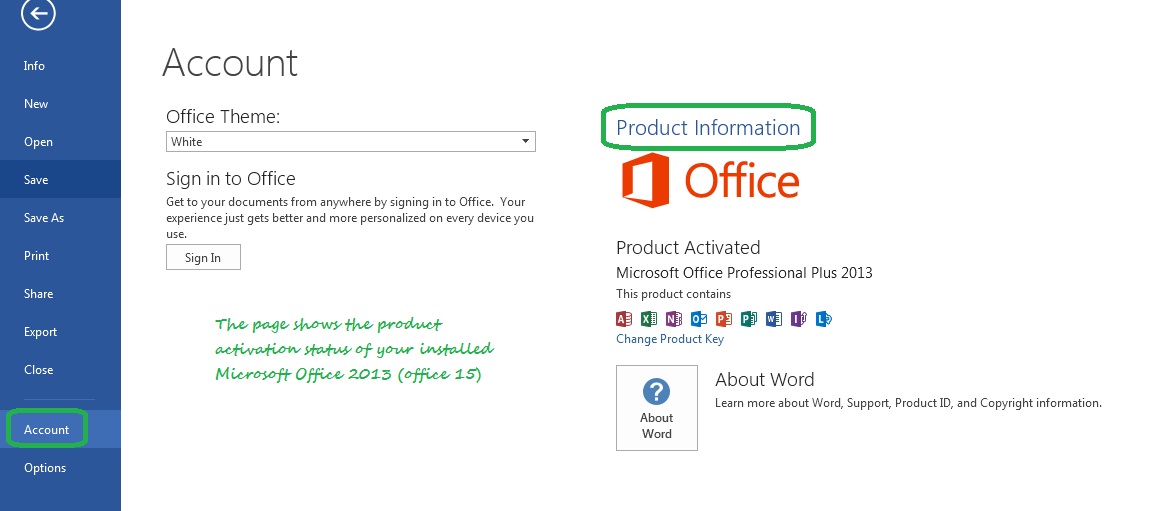Click the orange Office logo
This screenshot has height=511, width=1157.
710,181
